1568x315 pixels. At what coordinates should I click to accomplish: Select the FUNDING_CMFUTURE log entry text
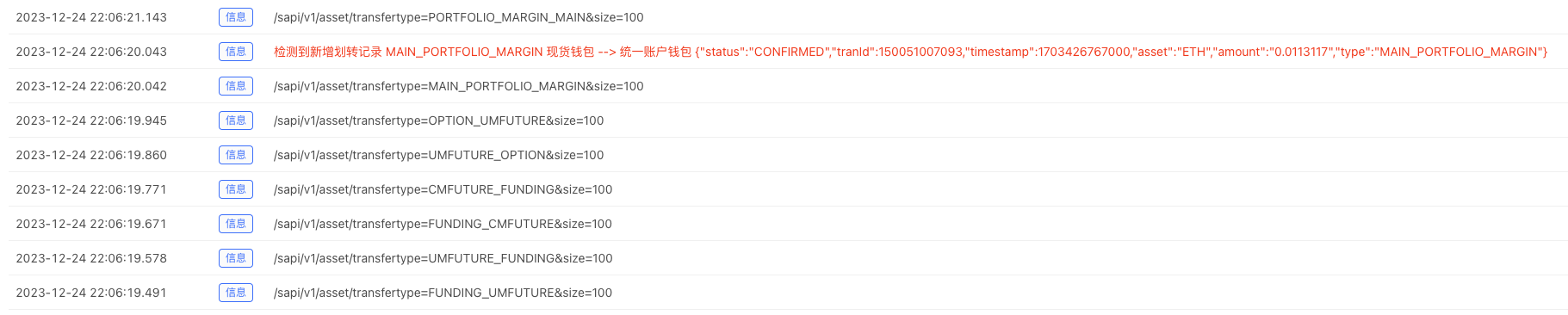(x=443, y=224)
